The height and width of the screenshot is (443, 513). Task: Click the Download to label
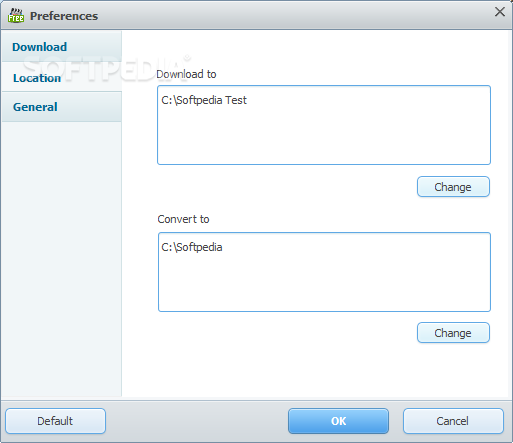186,74
